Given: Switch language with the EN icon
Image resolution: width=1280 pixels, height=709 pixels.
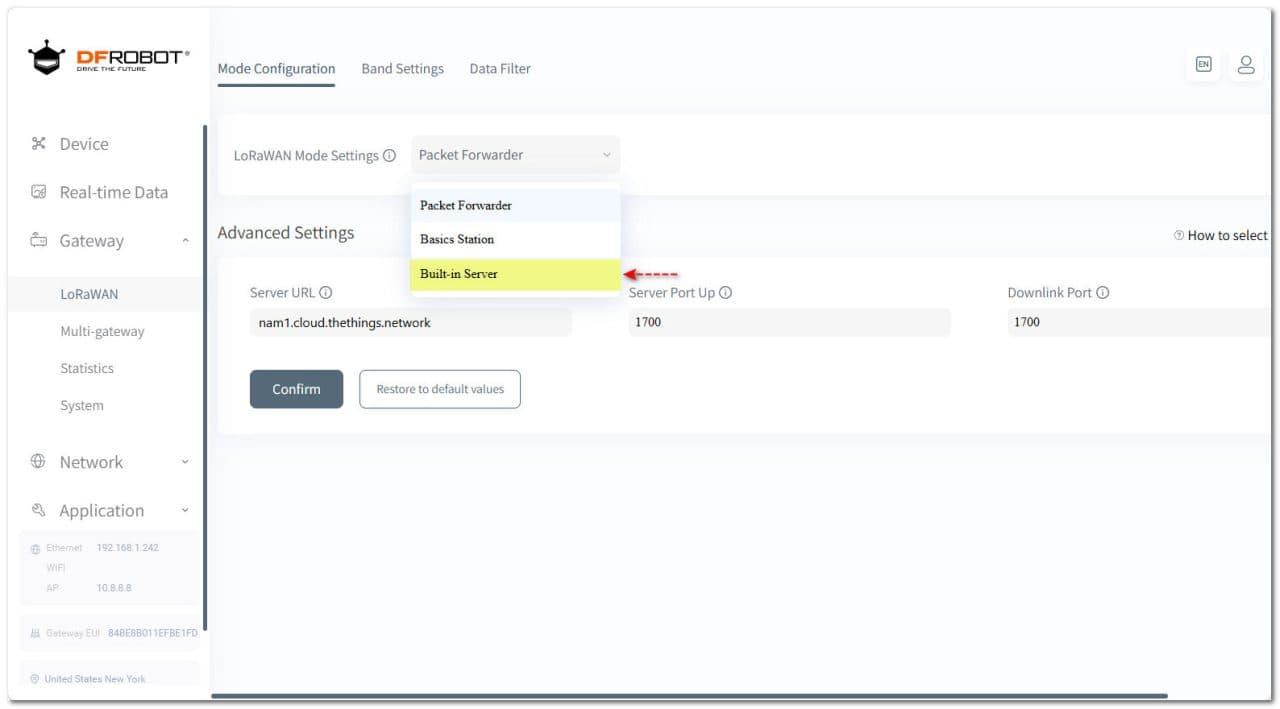Looking at the screenshot, I should pyautogui.click(x=1203, y=64).
